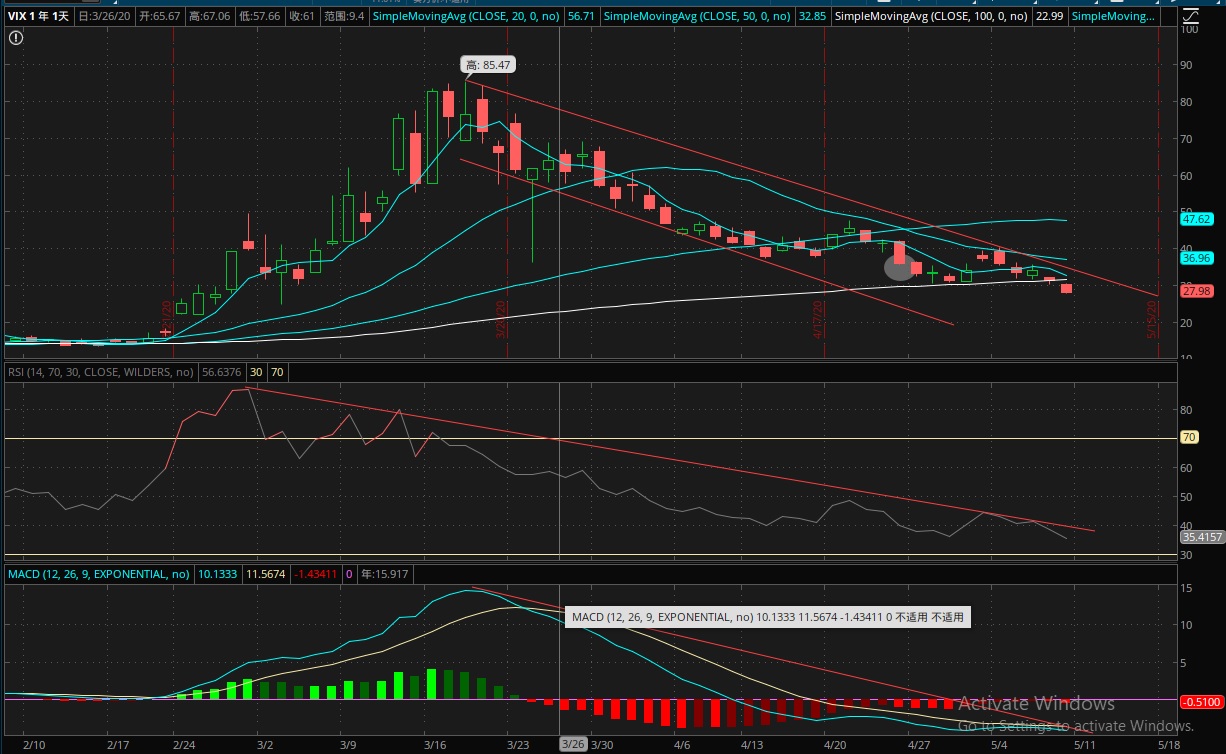Click the "3/16" date on the time axis
This screenshot has width=1226, height=754.
click(434, 745)
